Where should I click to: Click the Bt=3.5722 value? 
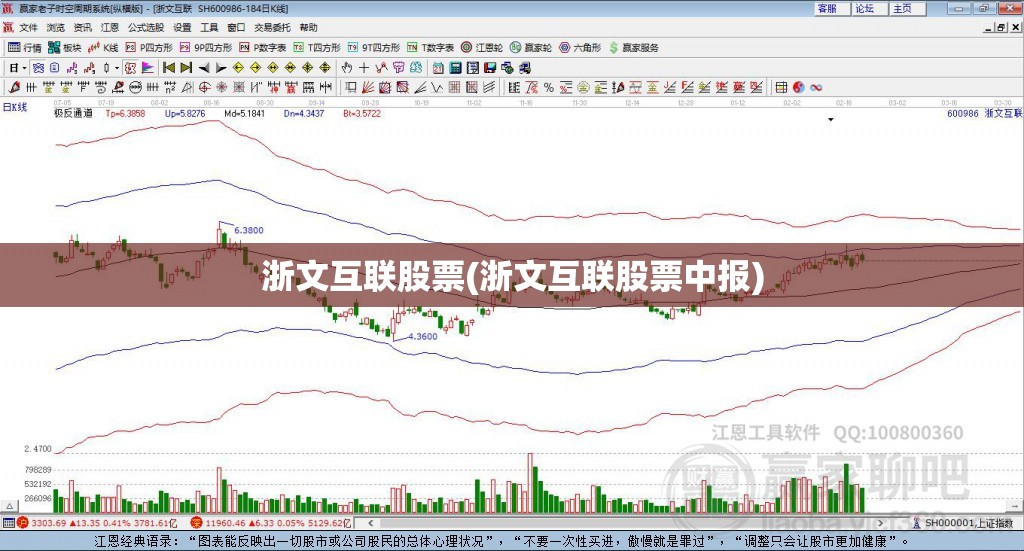tap(362, 114)
